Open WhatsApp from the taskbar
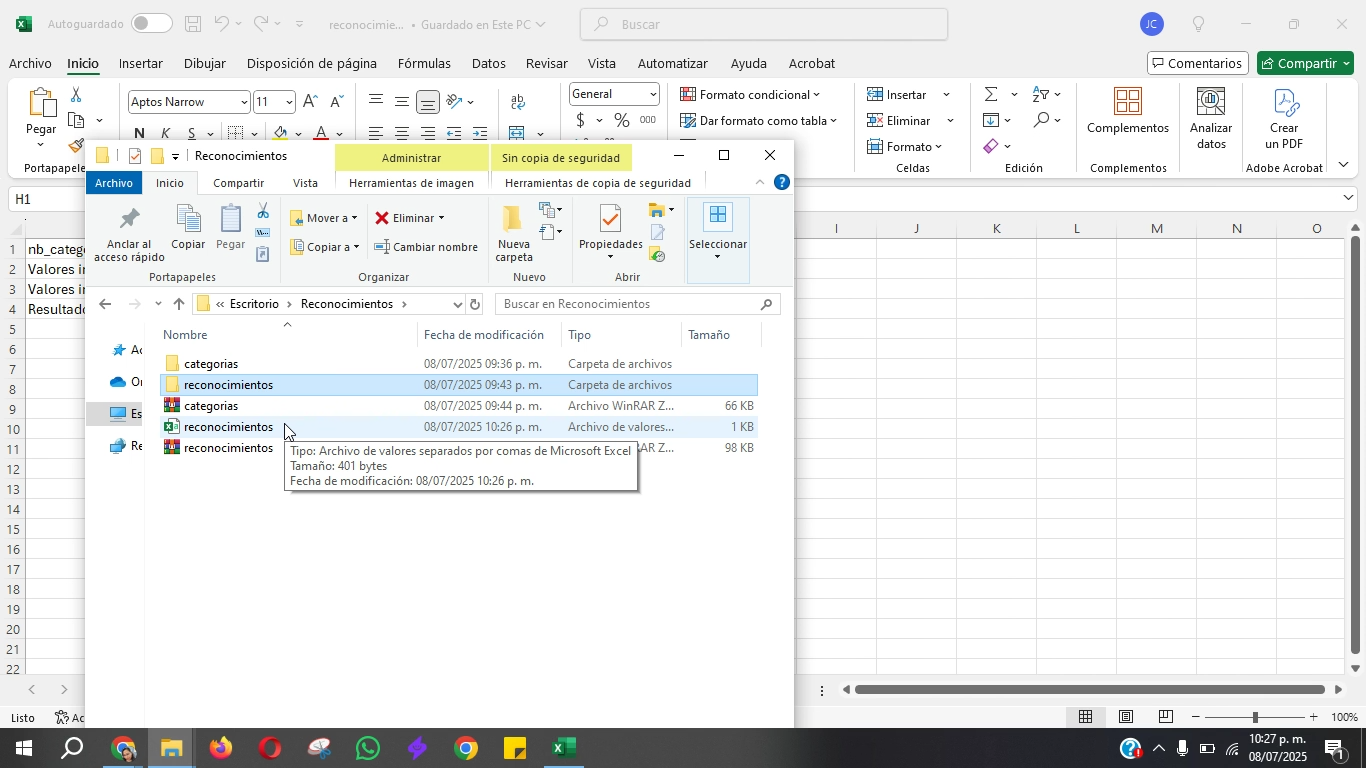1366x768 pixels. [367, 748]
